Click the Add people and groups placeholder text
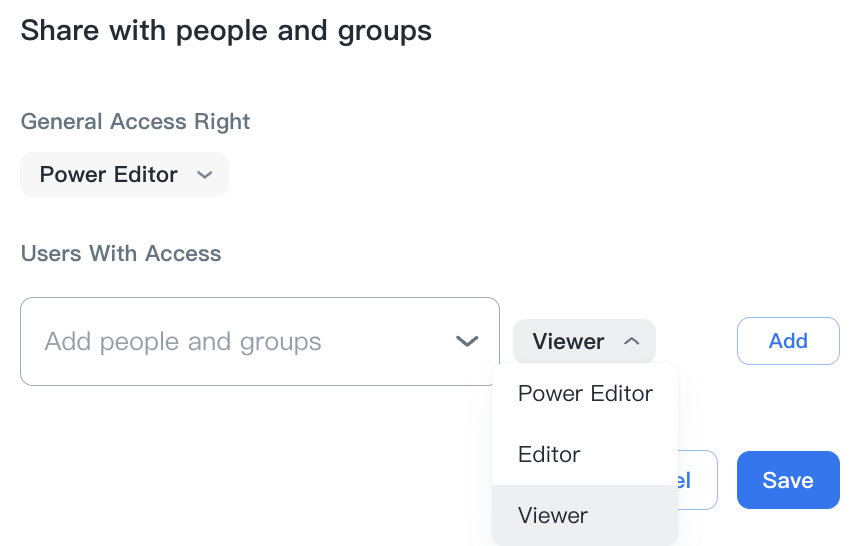Image resolution: width=862 pixels, height=546 pixels. point(183,342)
